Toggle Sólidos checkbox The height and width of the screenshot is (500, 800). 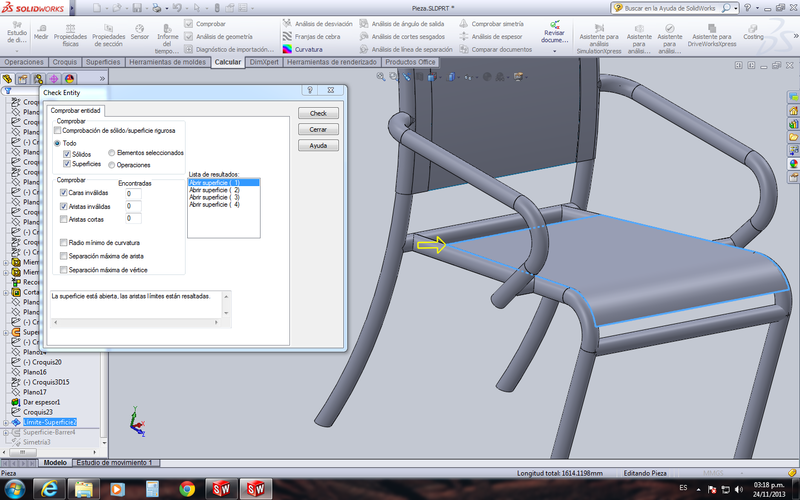[x=67, y=154]
